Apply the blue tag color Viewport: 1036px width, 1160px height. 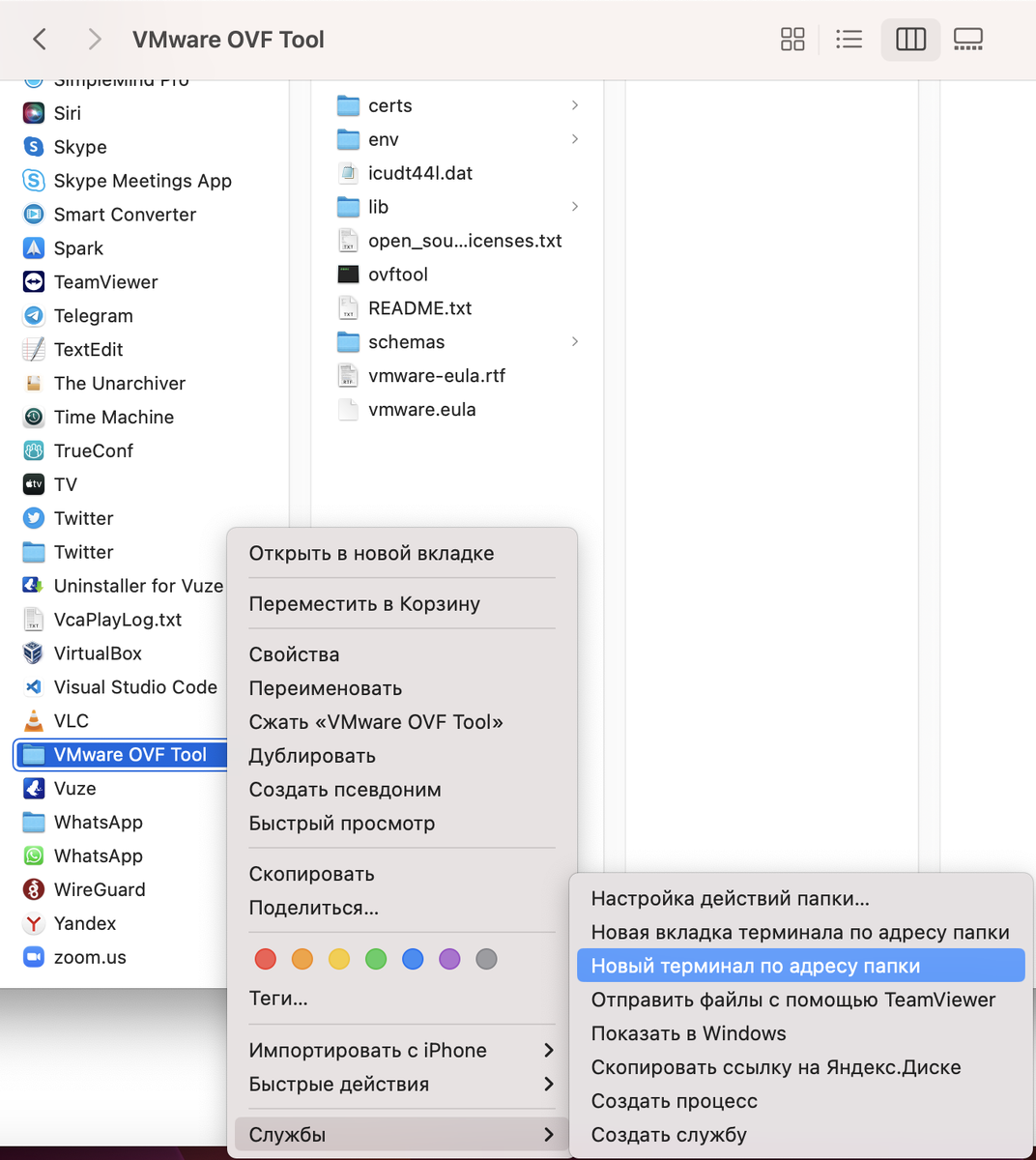[413, 959]
